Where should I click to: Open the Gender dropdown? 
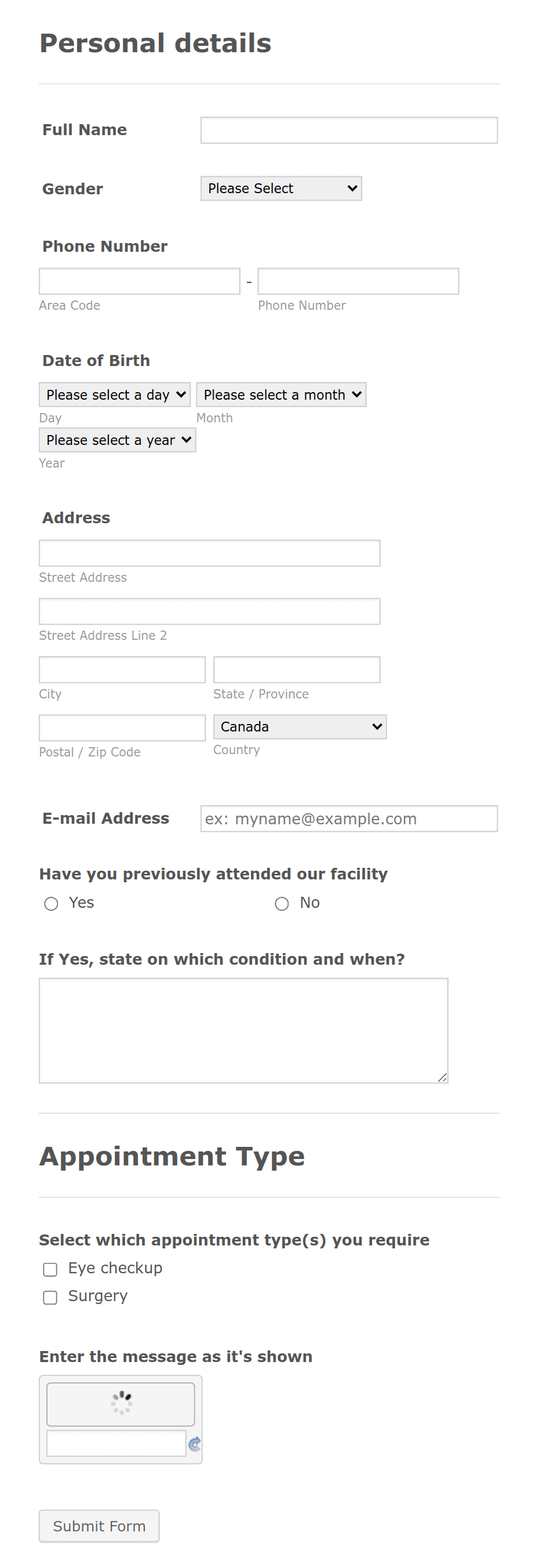pos(281,188)
